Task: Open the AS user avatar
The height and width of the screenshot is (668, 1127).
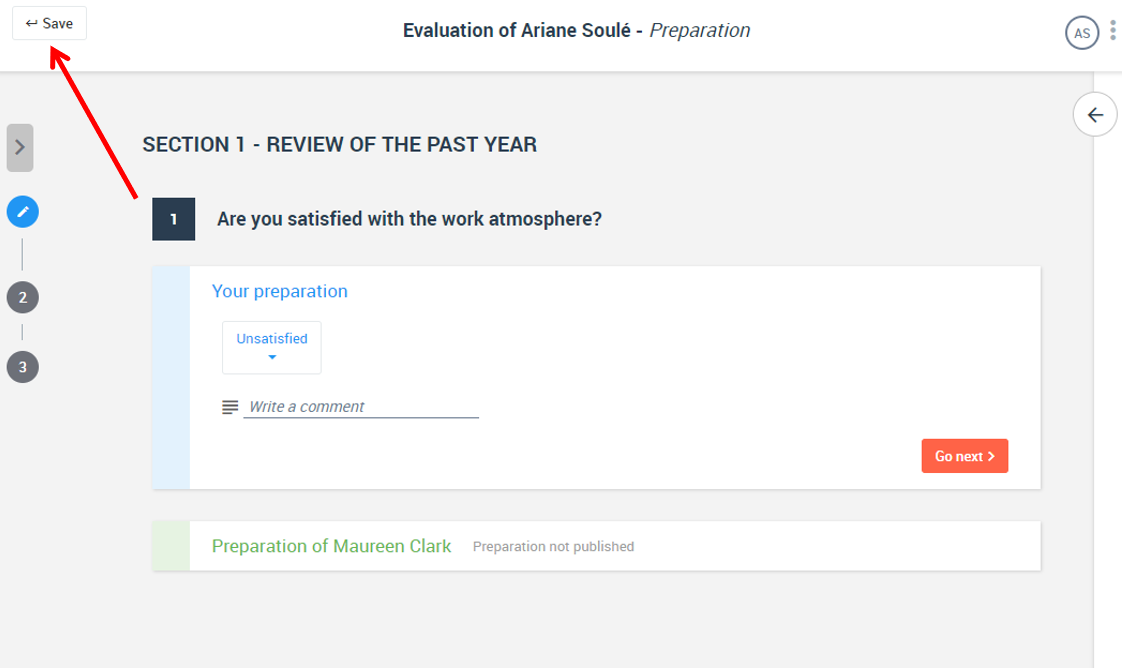Action: (x=1081, y=32)
